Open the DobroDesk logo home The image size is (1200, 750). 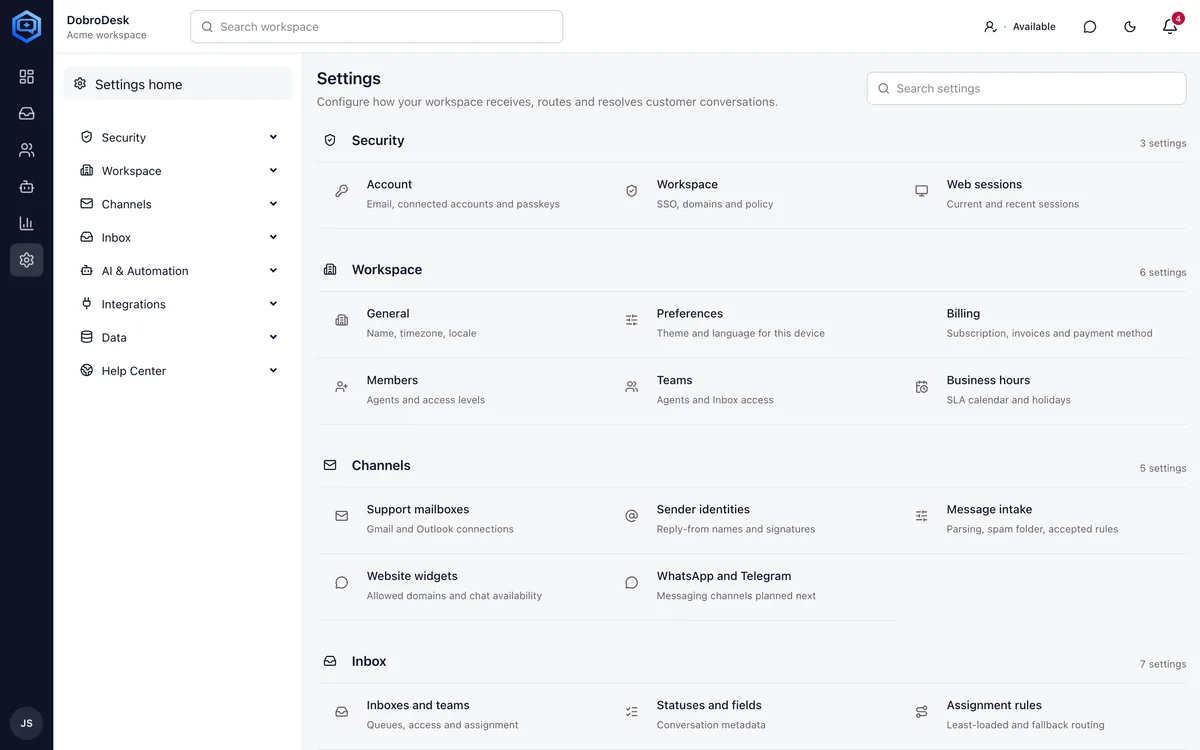click(x=26, y=26)
